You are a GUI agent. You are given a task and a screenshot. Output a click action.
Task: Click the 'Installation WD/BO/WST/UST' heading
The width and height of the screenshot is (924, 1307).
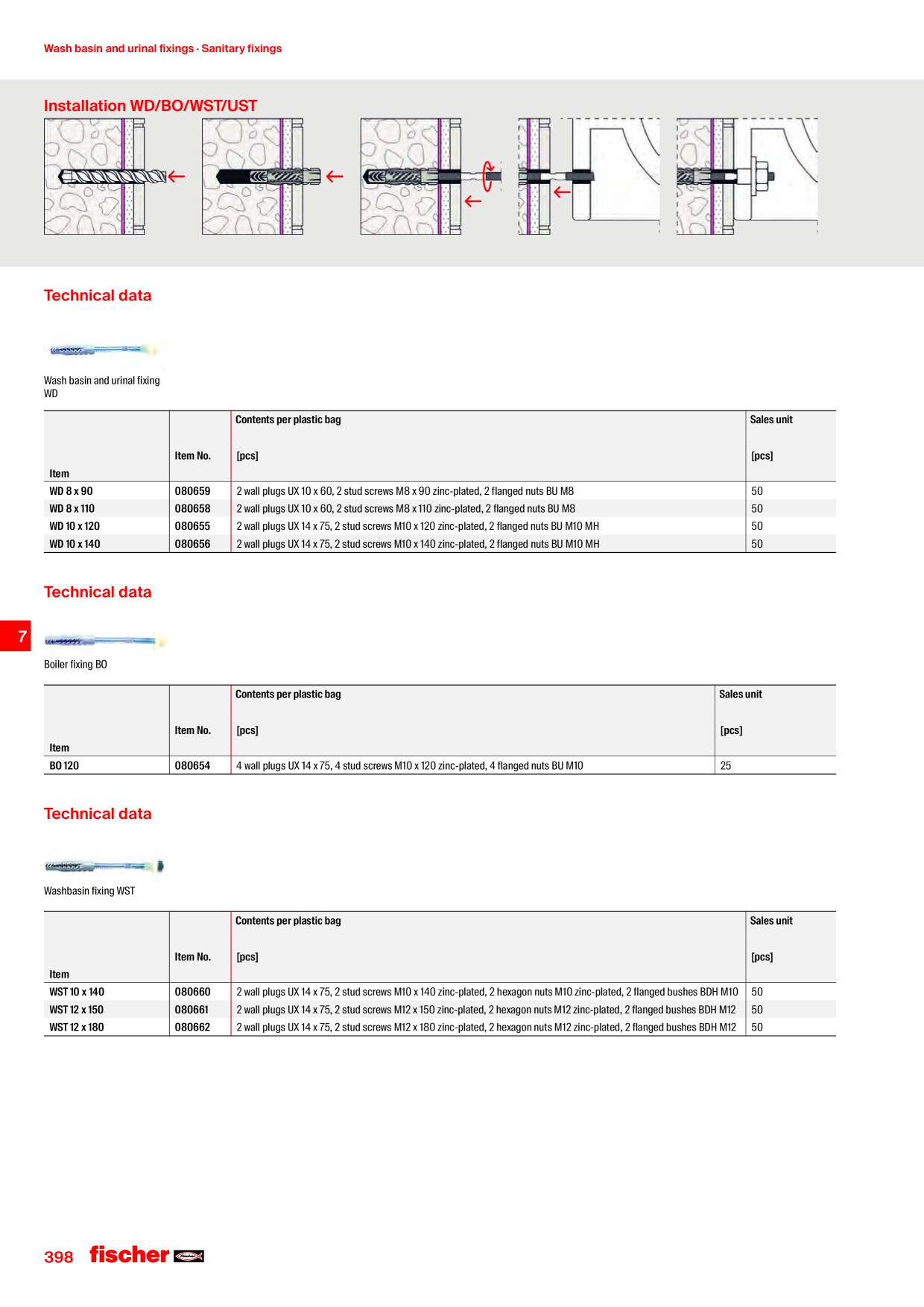point(151,106)
